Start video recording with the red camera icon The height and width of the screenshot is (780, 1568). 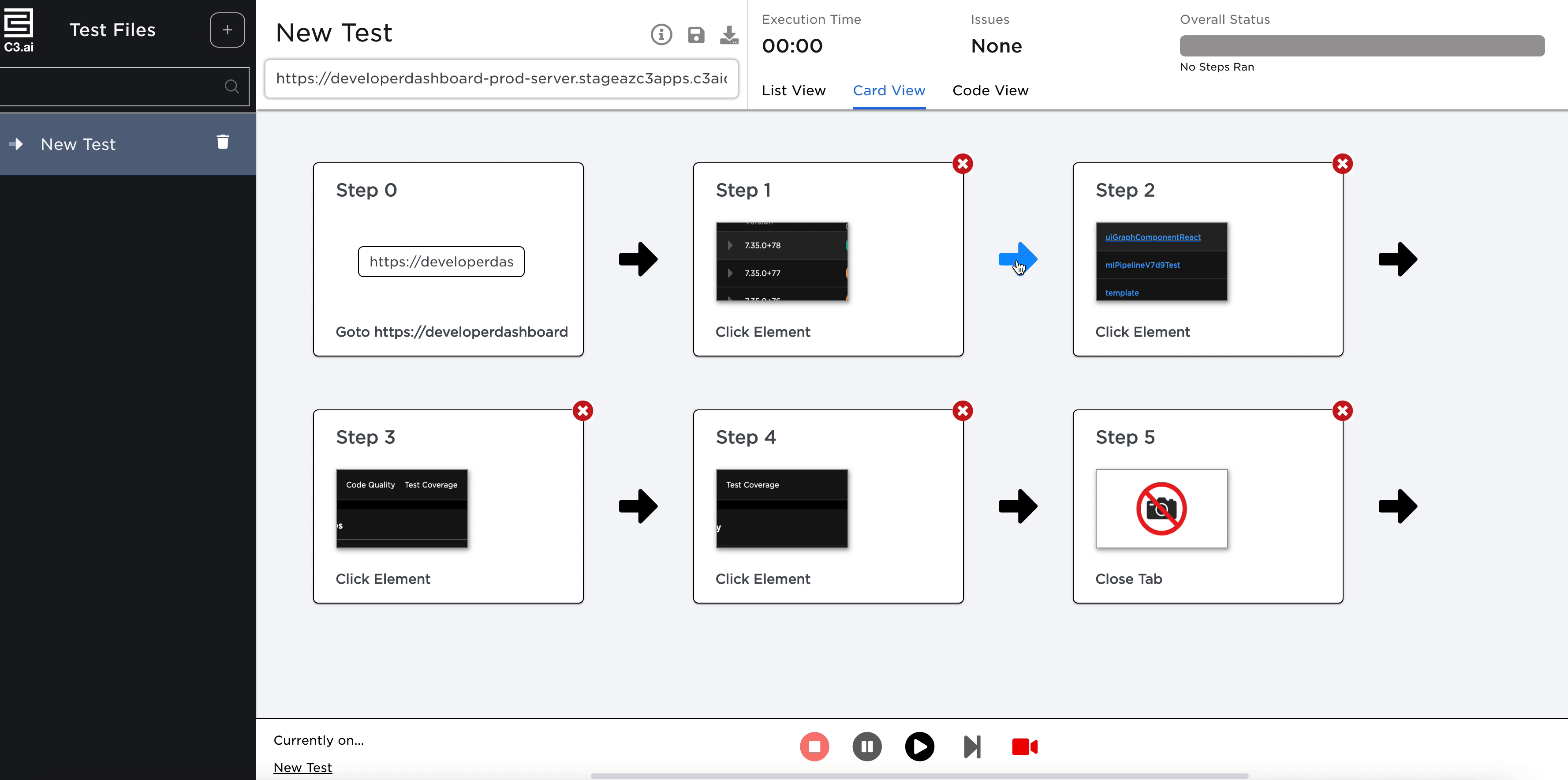tap(1024, 746)
